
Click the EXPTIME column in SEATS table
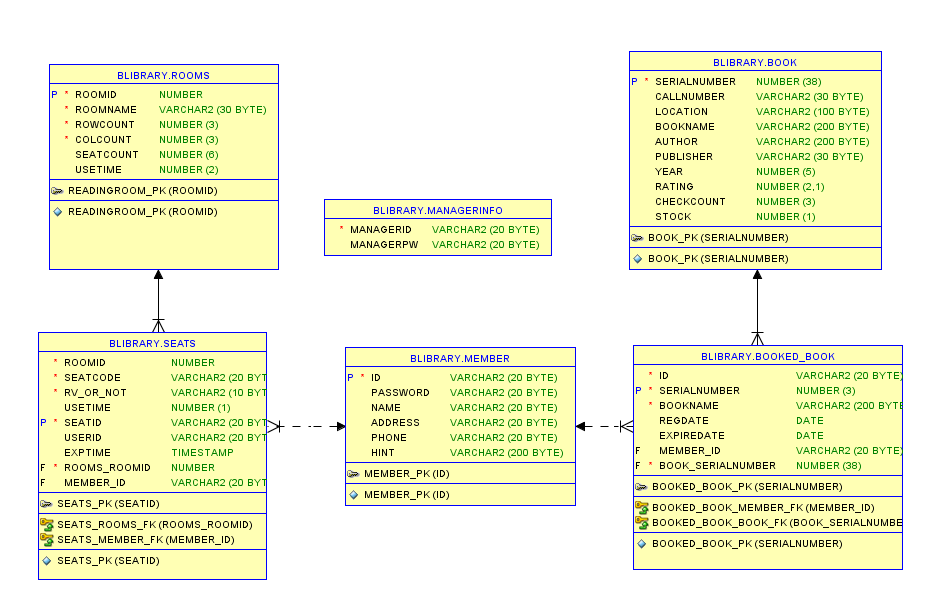[x=88, y=453]
